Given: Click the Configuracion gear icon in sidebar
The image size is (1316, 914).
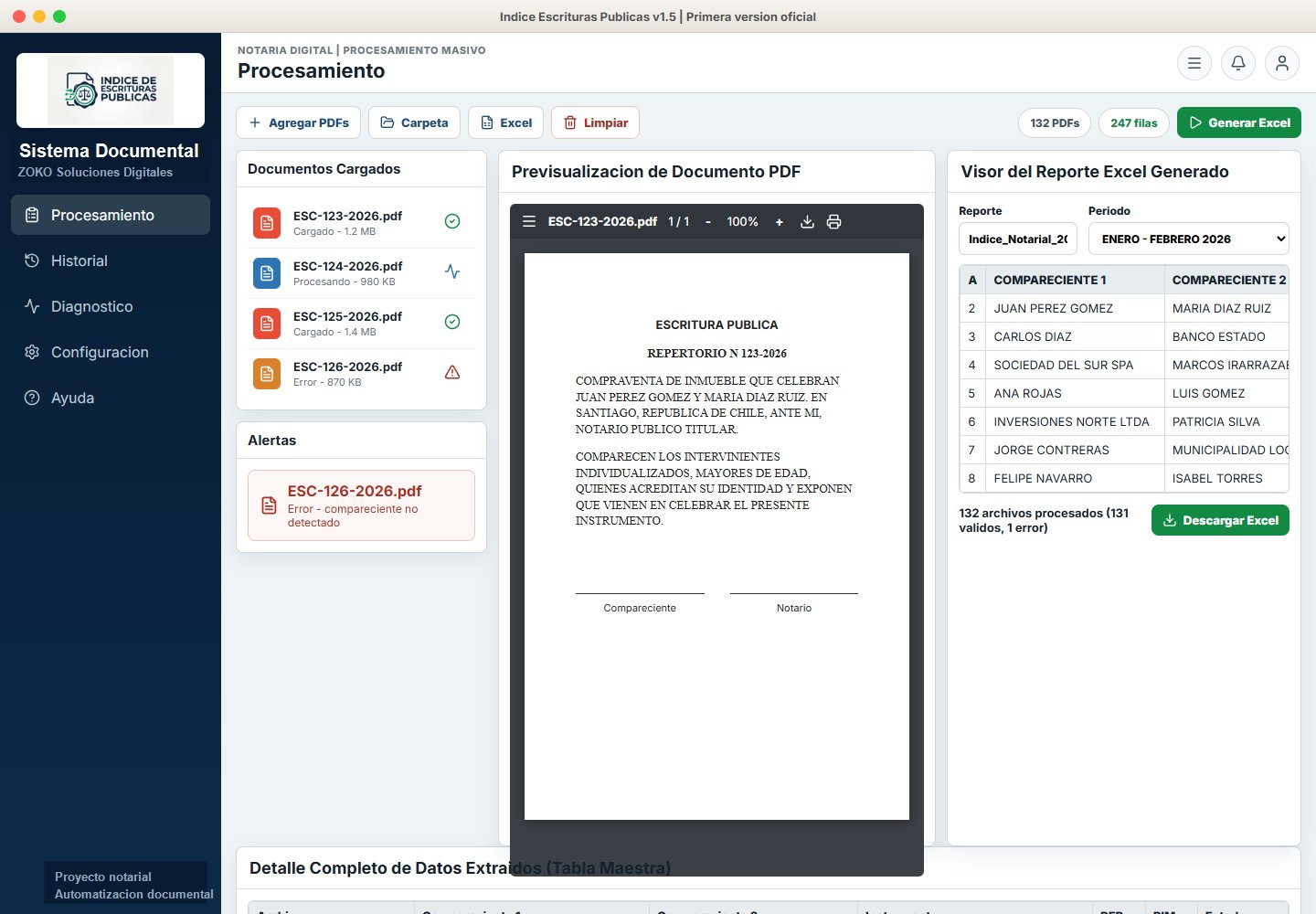Looking at the screenshot, I should (32, 352).
